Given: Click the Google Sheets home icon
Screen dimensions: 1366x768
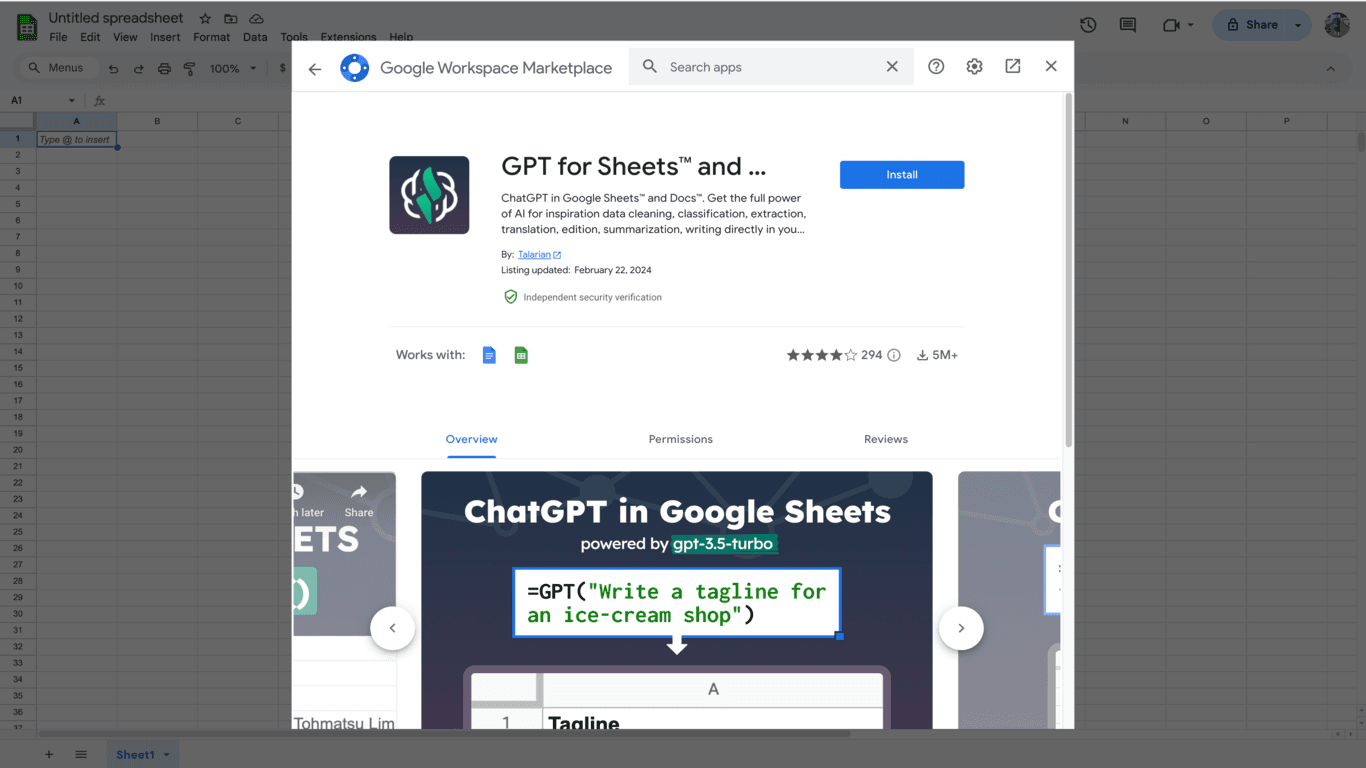Looking at the screenshot, I should pos(27,26).
